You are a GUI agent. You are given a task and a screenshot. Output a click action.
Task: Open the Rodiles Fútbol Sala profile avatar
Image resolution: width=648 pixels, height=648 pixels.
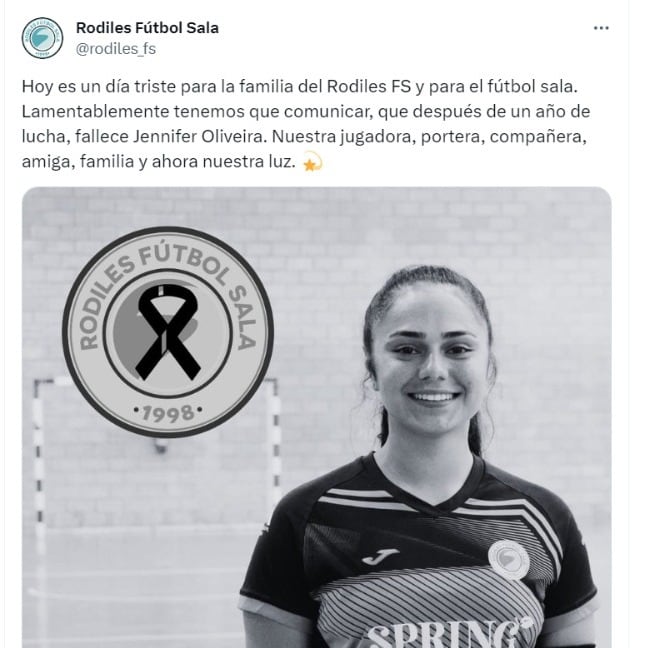[x=42, y=38]
